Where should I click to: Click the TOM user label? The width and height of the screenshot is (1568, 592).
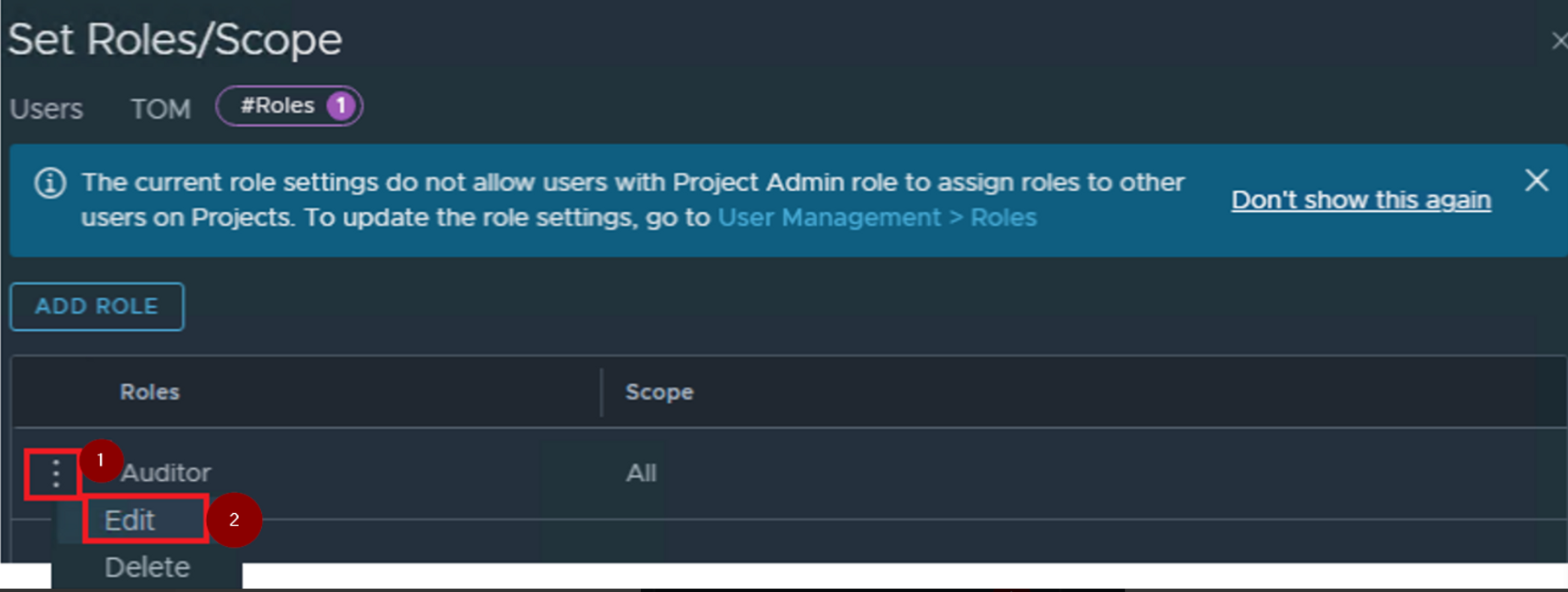tap(160, 109)
